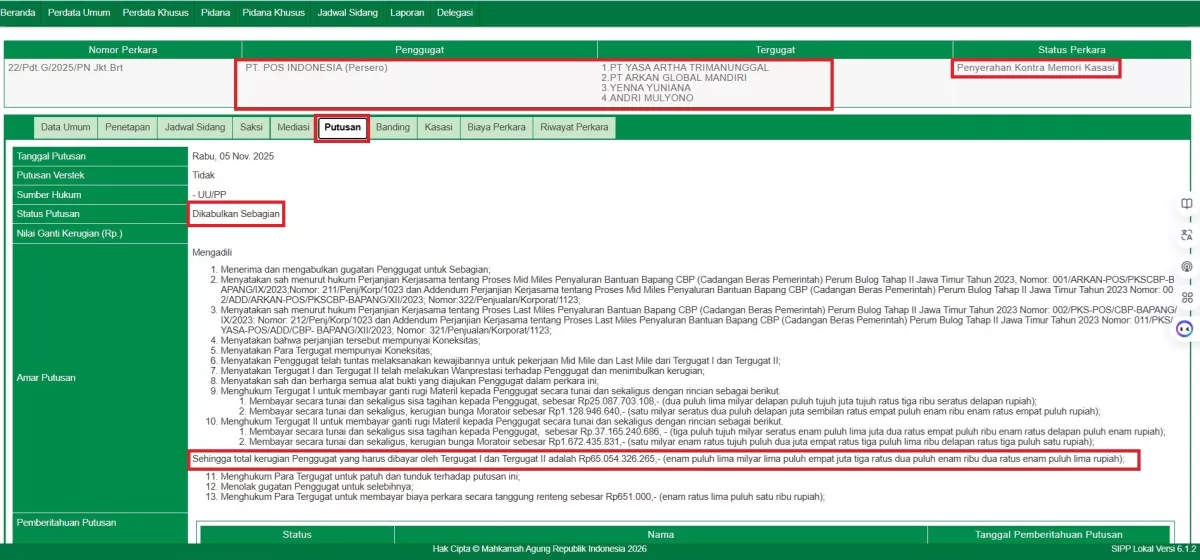Switch to the Penetapan tab
Viewport: 1200px width, 560px height.
point(128,128)
